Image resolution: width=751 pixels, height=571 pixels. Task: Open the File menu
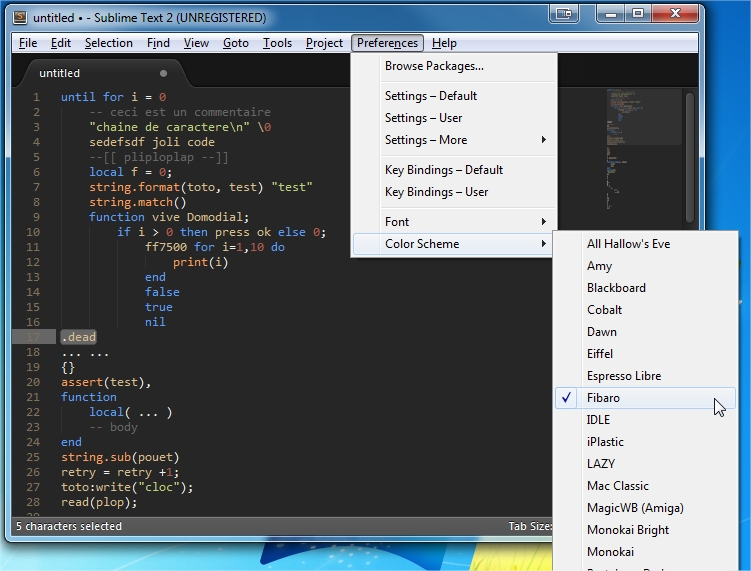(28, 43)
